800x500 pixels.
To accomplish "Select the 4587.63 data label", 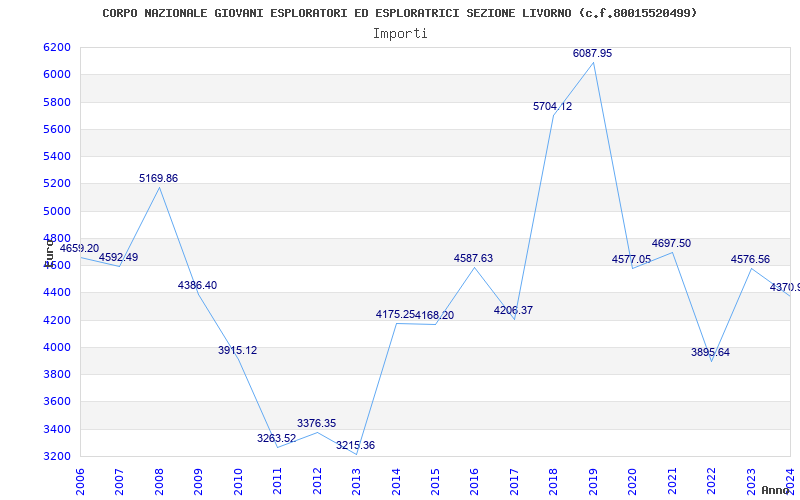I will pos(473,258).
